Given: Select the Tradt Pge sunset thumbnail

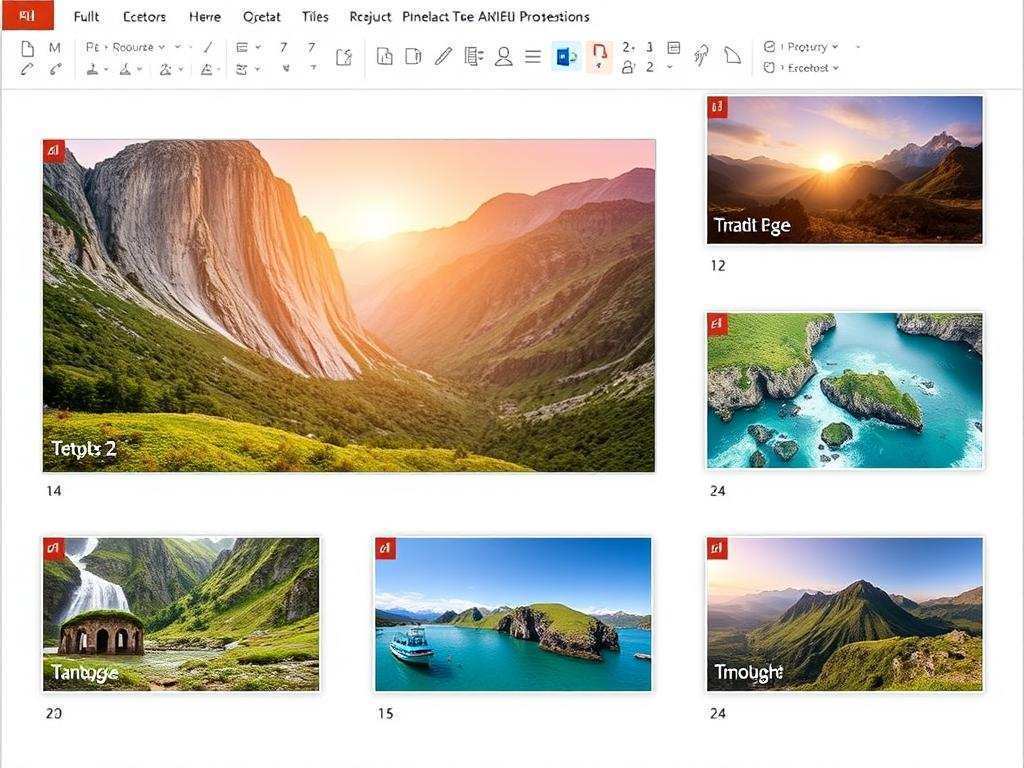Looking at the screenshot, I should [x=844, y=169].
